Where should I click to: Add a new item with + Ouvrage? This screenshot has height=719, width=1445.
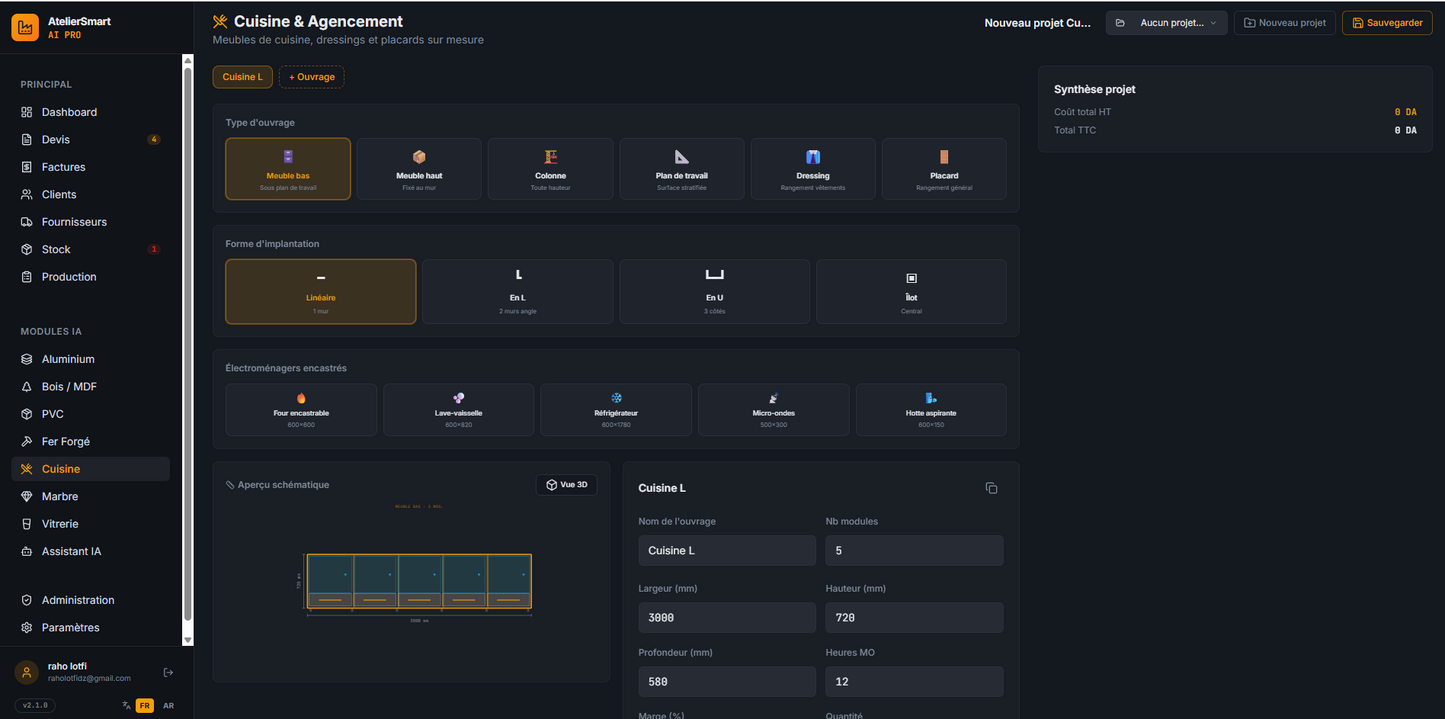point(311,77)
